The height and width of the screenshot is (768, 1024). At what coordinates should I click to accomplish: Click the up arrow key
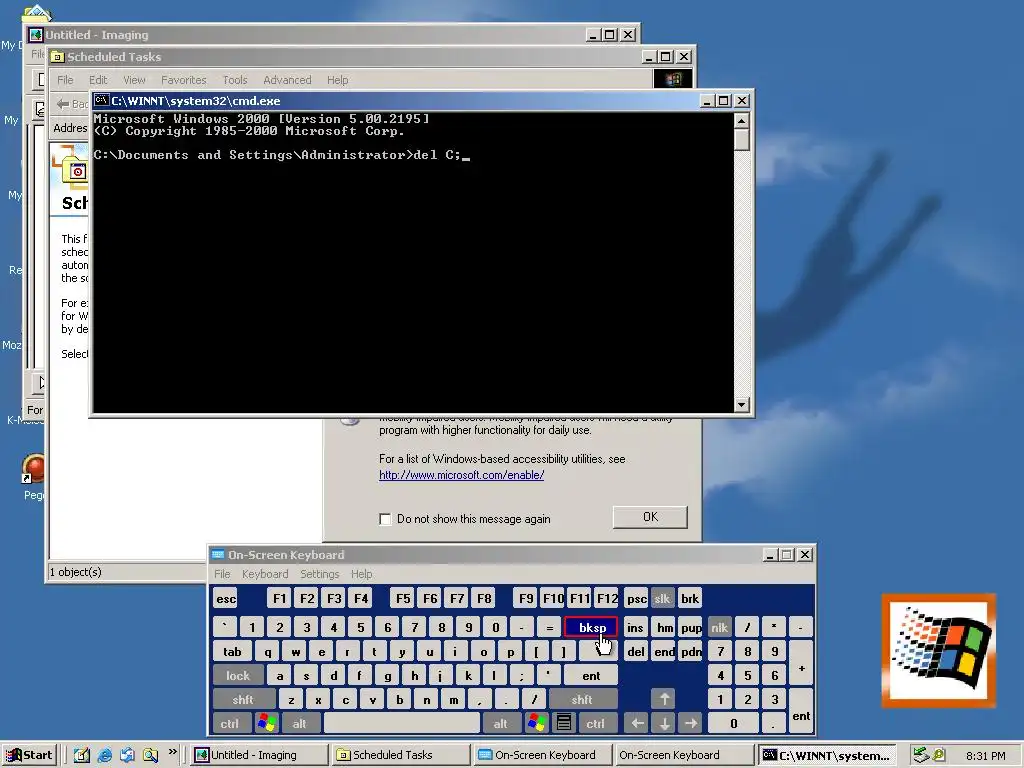tap(664, 700)
